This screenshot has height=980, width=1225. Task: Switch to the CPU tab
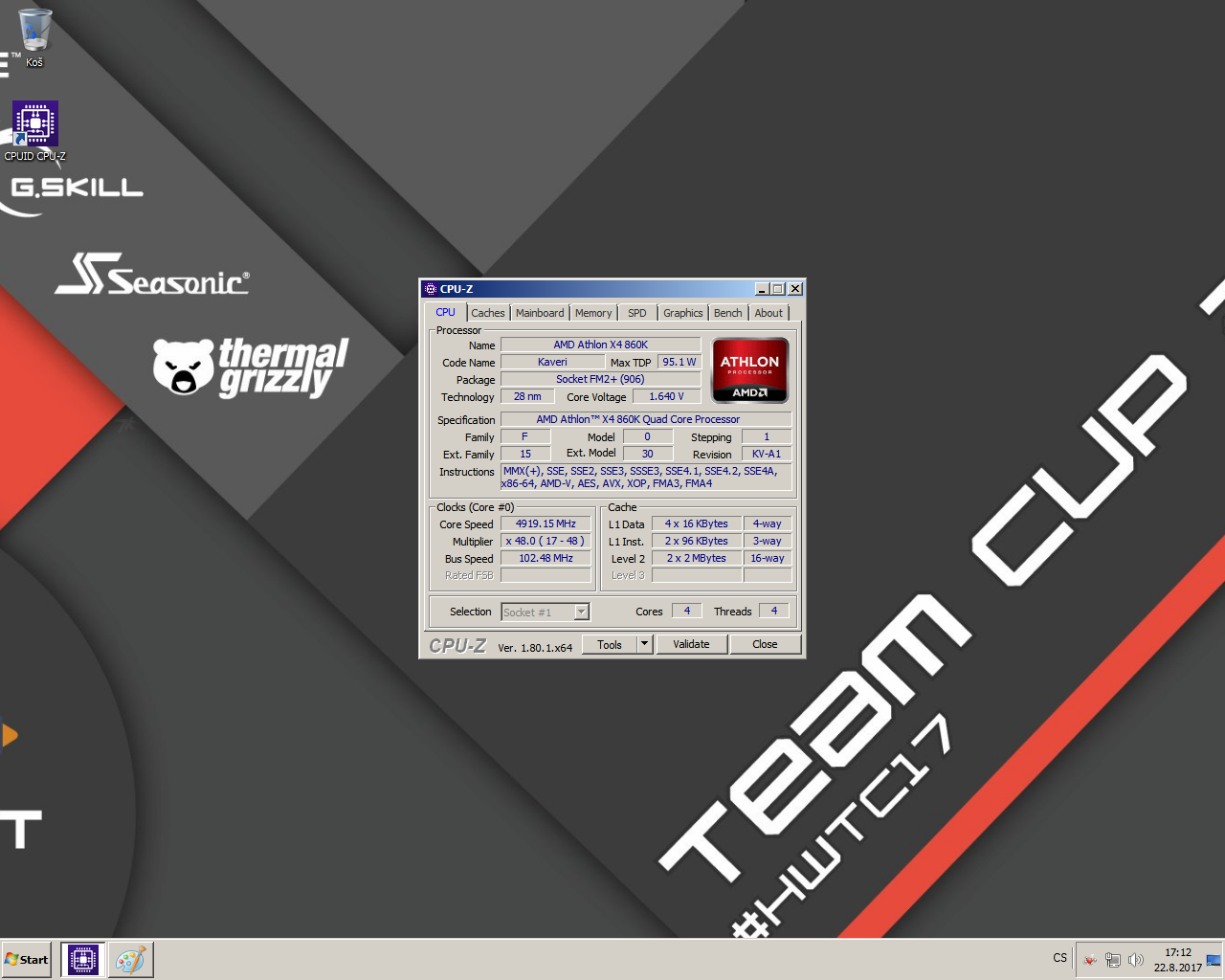point(446,312)
